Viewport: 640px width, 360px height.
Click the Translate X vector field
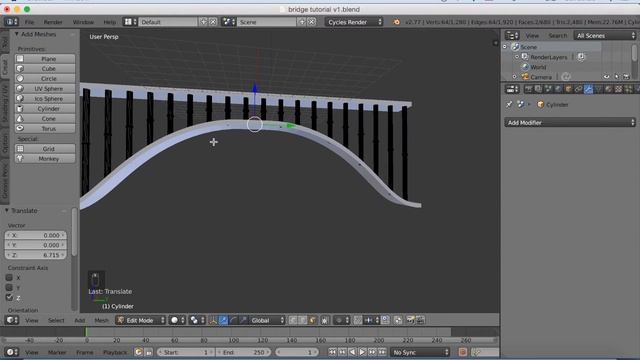[36, 235]
